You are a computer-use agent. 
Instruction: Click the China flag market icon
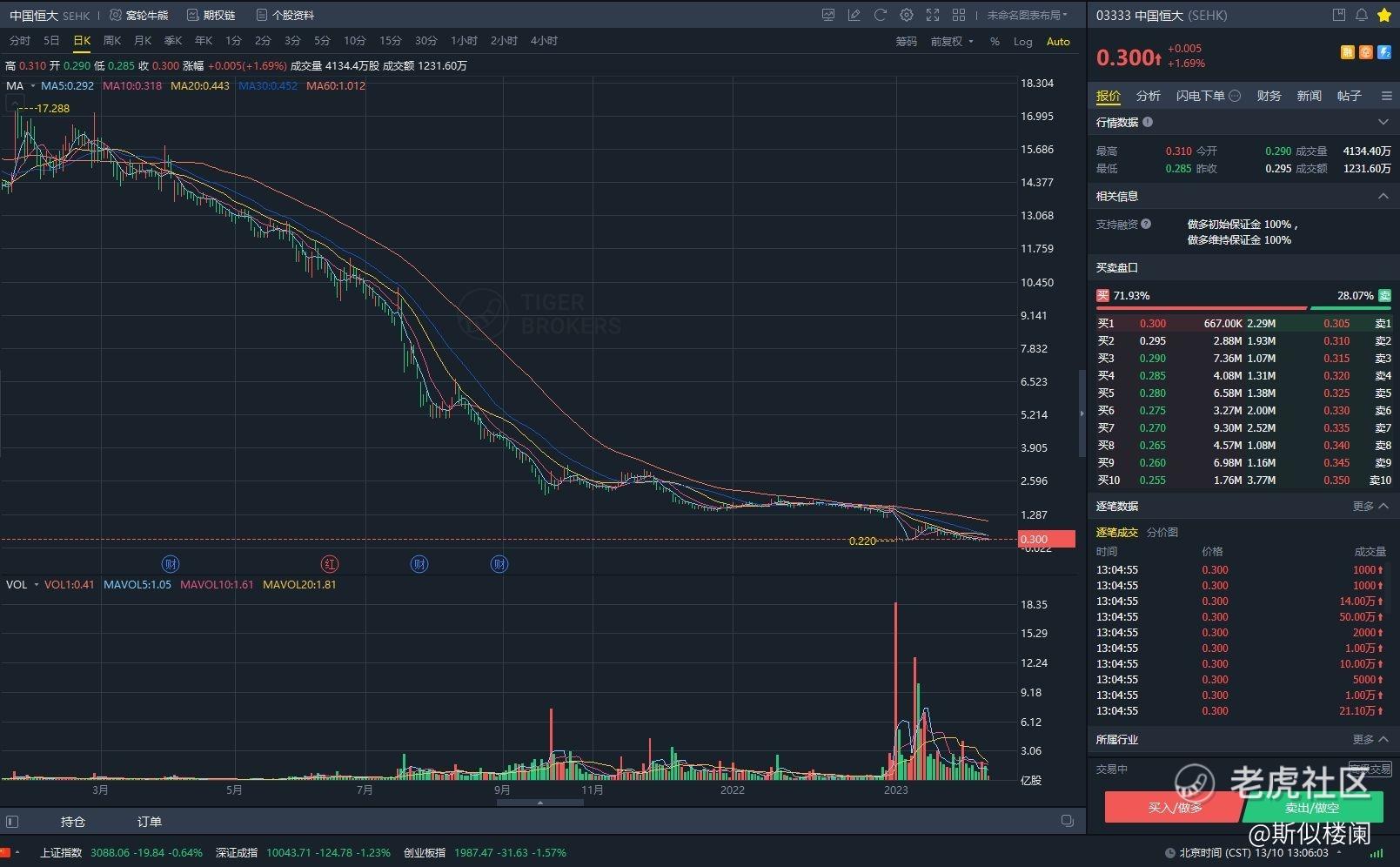pyautogui.click(x=4, y=852)
